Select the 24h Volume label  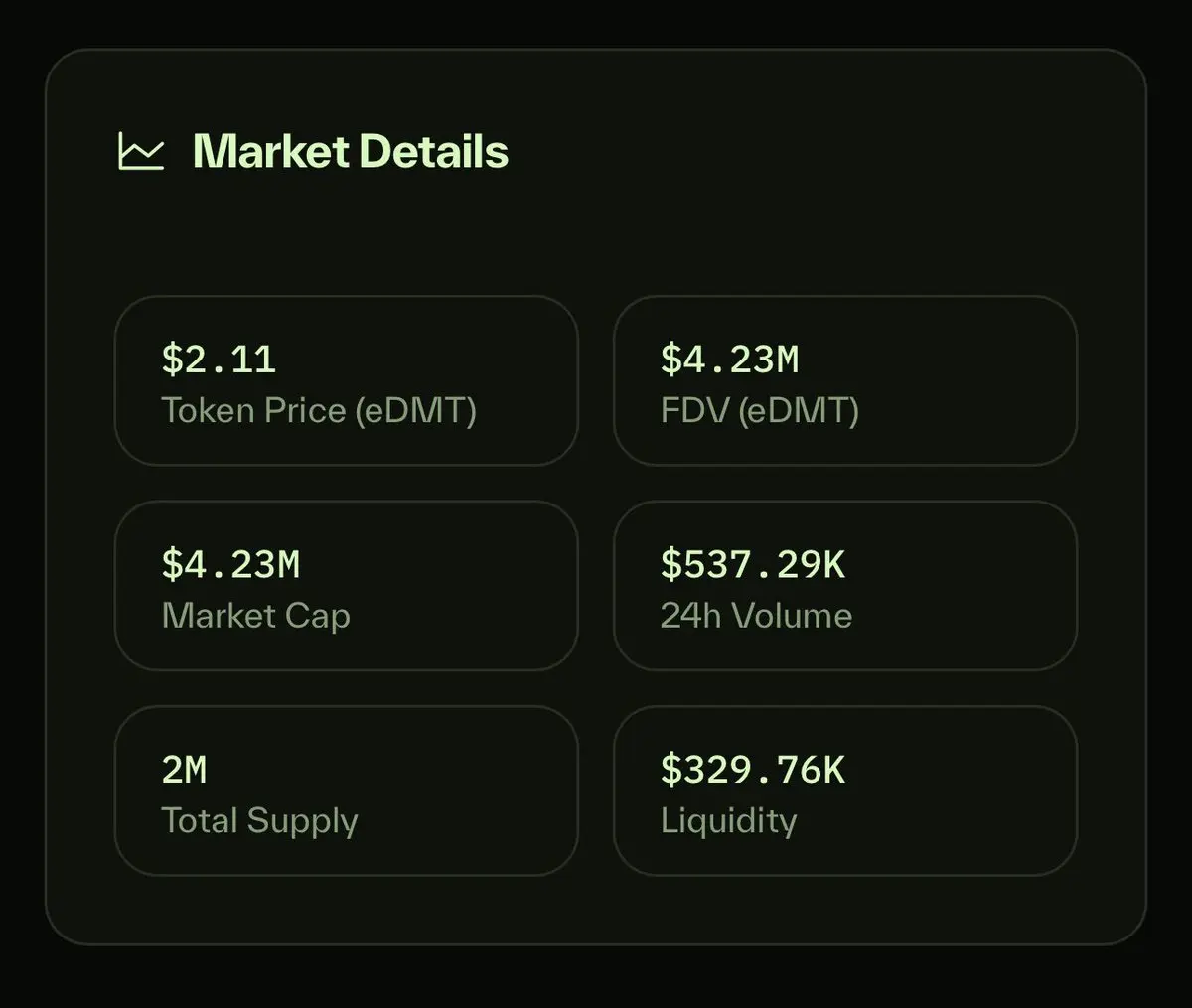coord(757,616)
